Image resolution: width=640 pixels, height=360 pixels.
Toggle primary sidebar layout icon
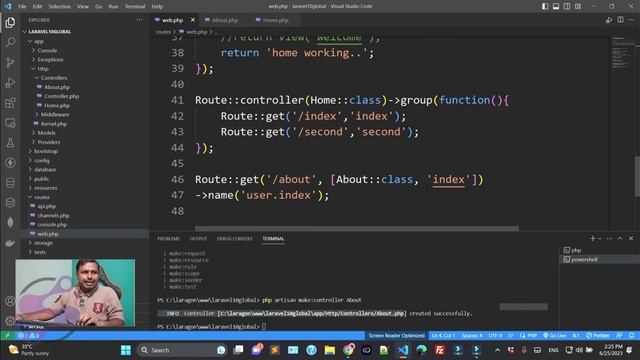545,6
